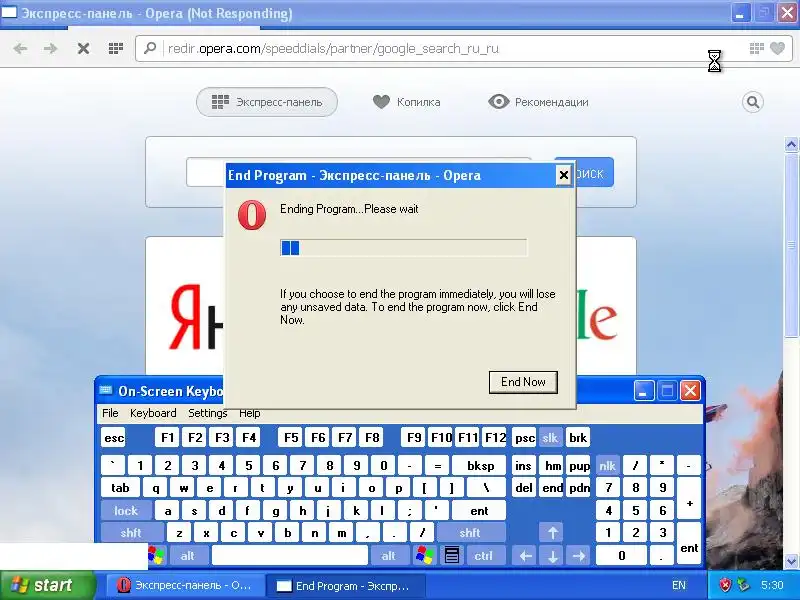
Task: Open the Экспресс-панель tab
Action: pyautogui.click(x=267, y=102)
